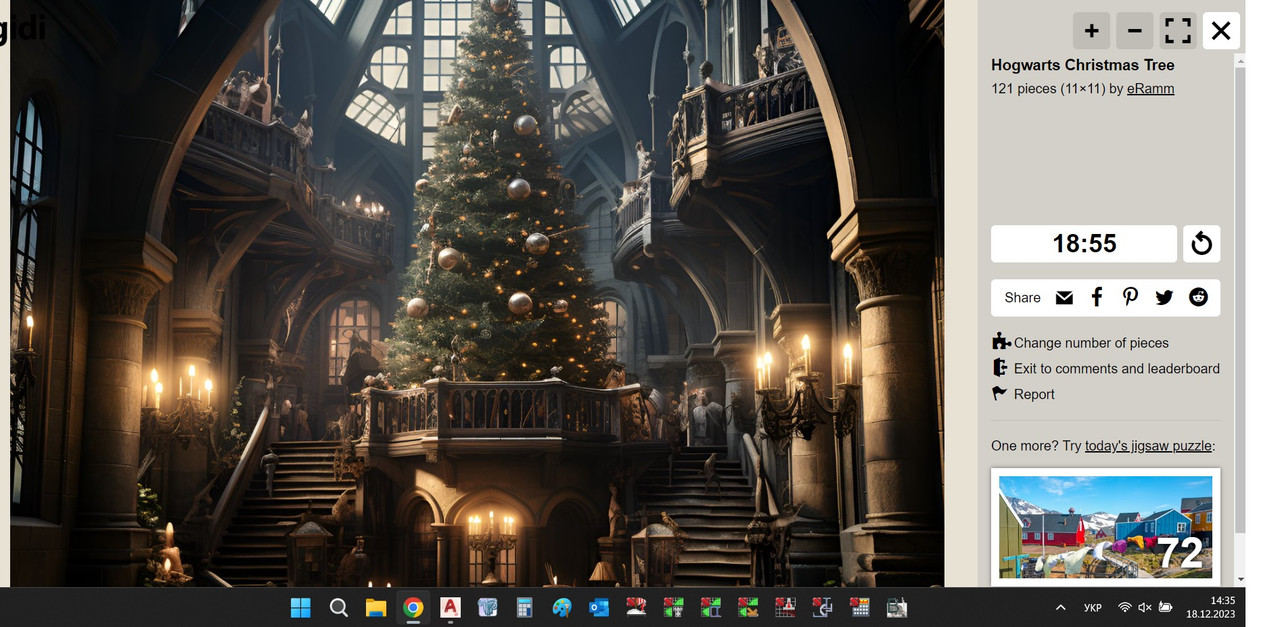Click the Share label
This screenshot has width=1280, height=627.
[x=1022, y=298]
